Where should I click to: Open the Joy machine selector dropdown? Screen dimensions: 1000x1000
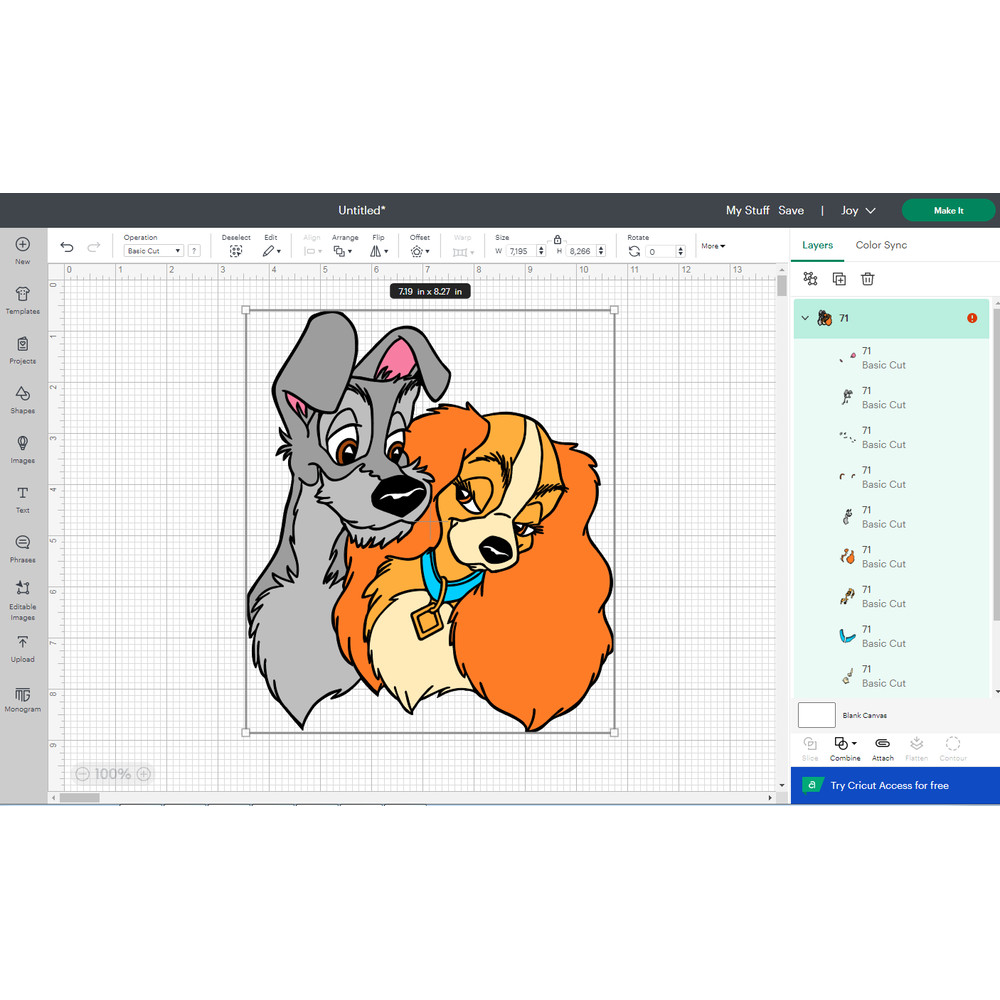click(x=858, y=210)
